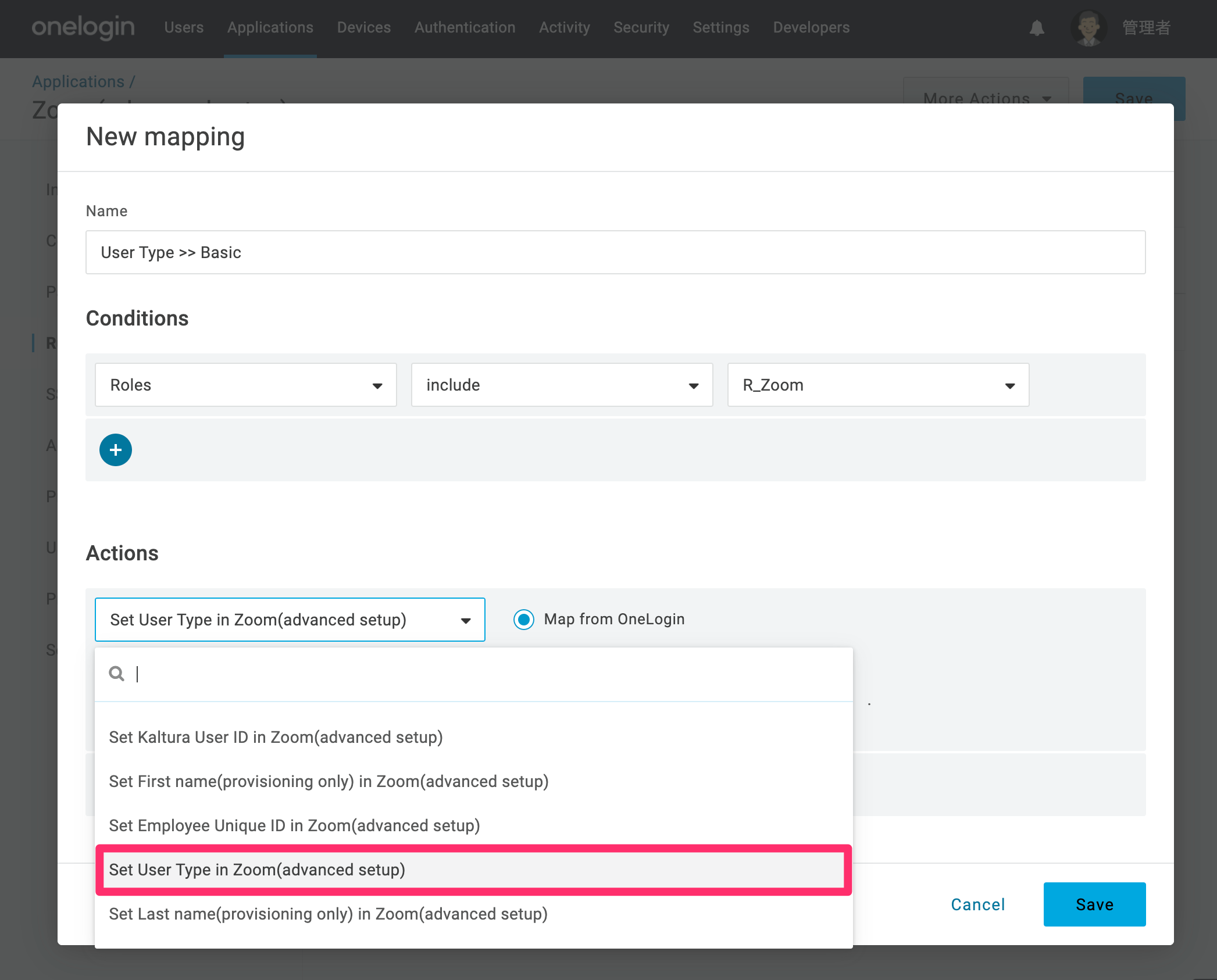Open the Security menu
The height and width of the screenshot is (980, 1217).
coord(641,27)
